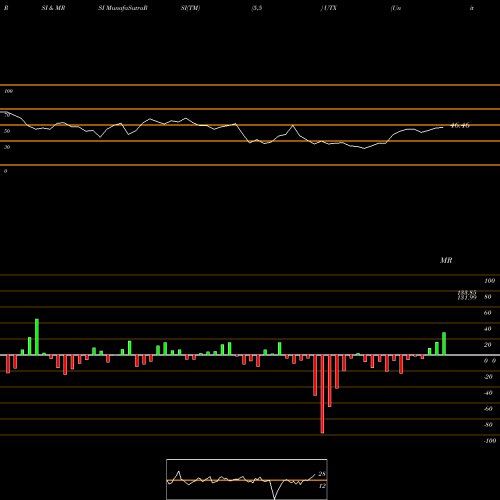Click RSI axis label 0 on left
The image size is (500, 500).
click(5, 171)
